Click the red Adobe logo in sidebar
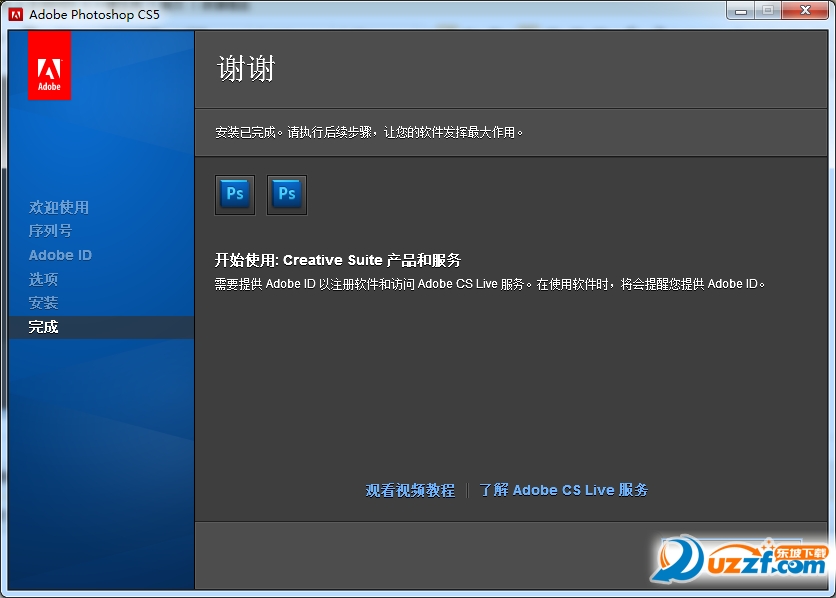The width and height of the screenshot is (836, 598). [49, 65]
